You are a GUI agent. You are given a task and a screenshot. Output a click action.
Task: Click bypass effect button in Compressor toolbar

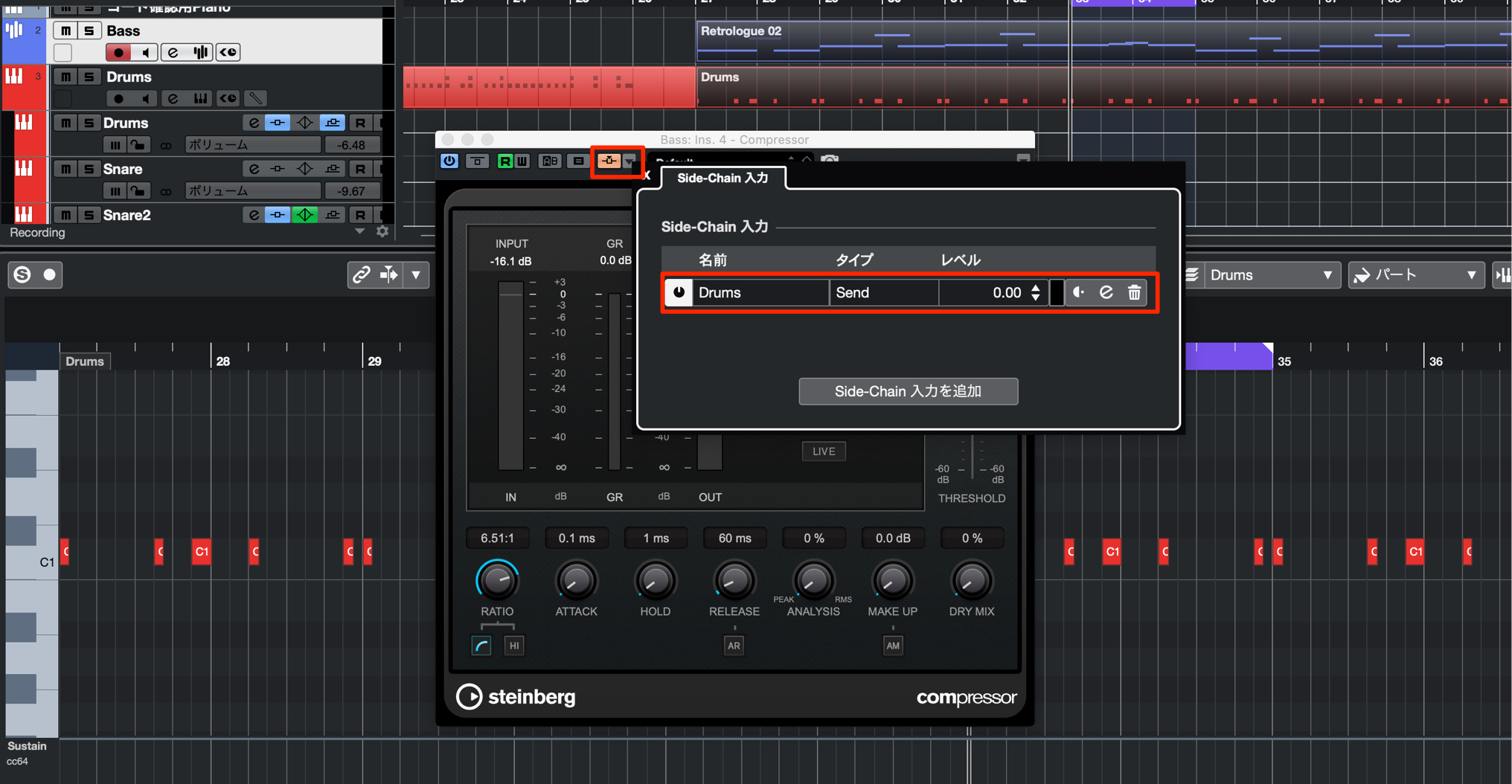coord(477,161)
